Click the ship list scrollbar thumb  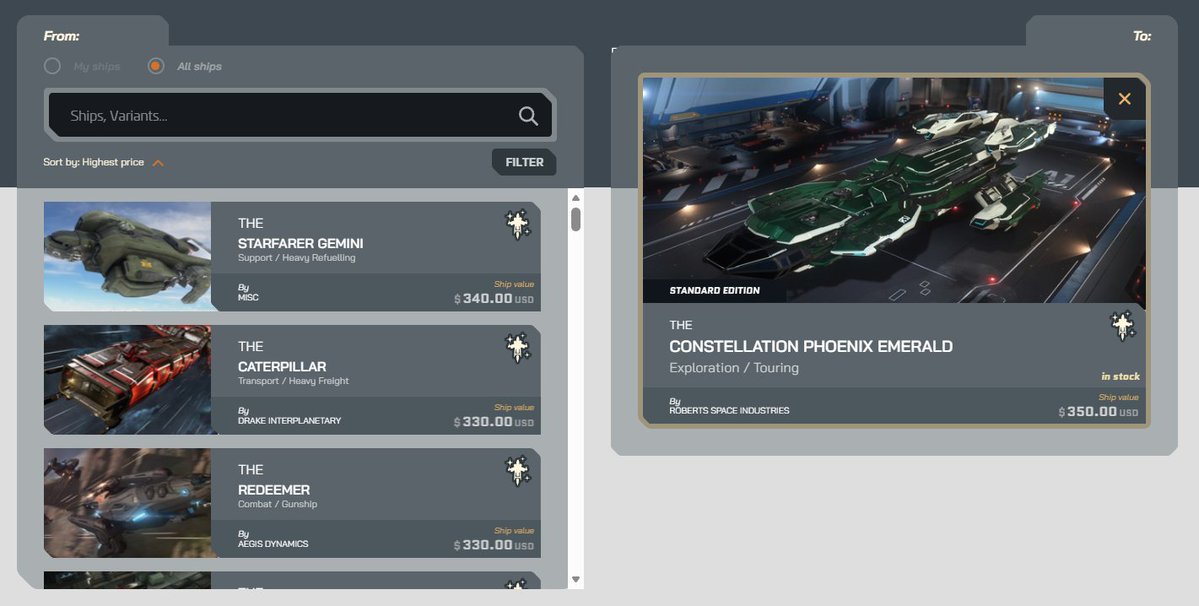(576, 219)
